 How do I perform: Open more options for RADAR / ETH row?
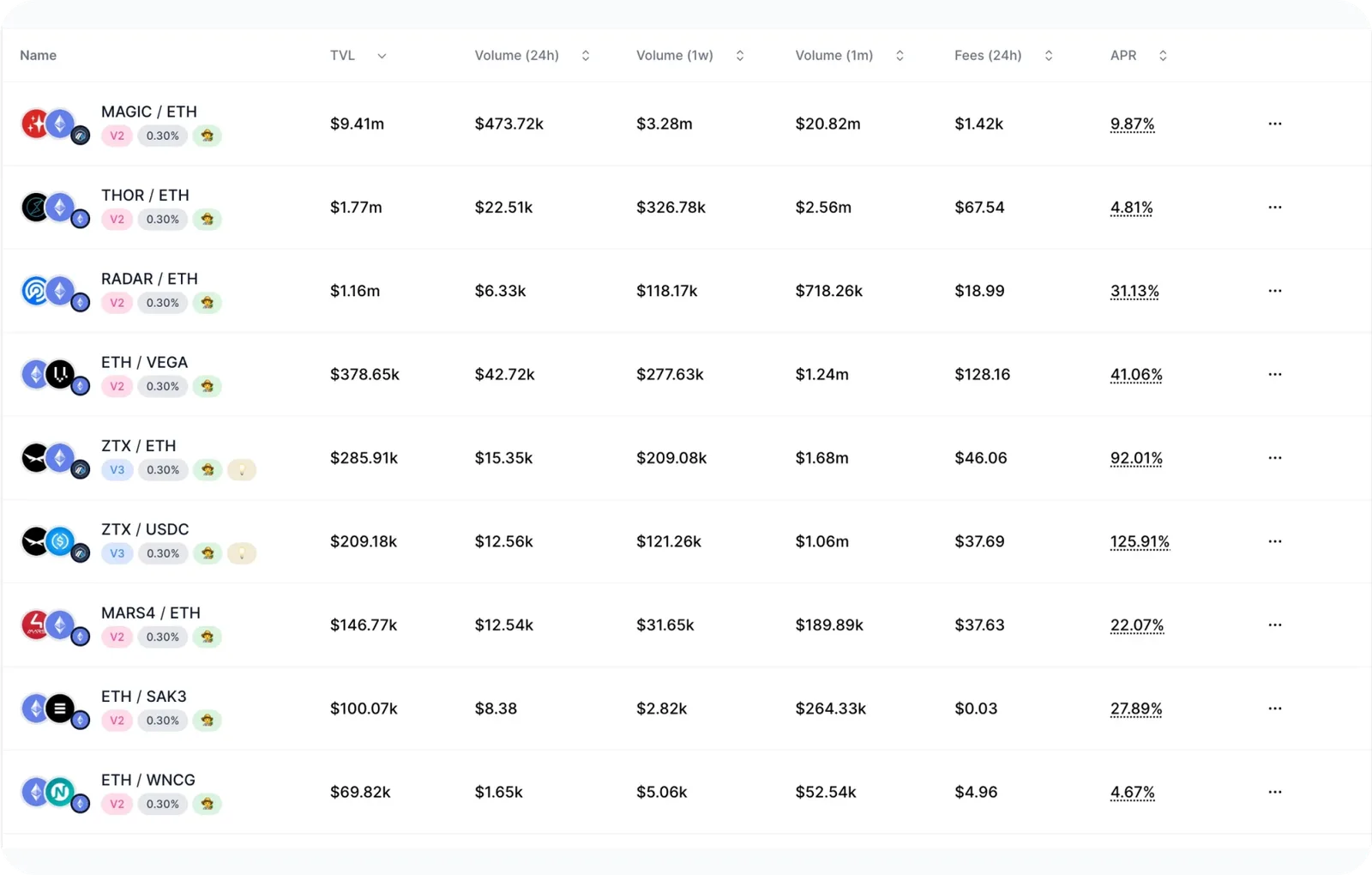click(1275, 291)
